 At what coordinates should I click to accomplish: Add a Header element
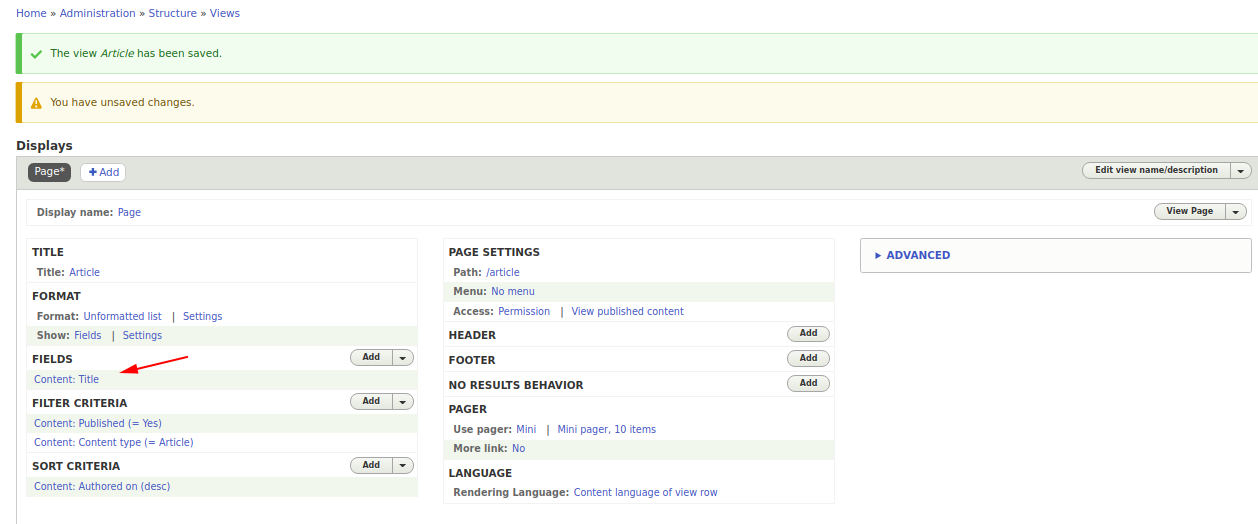click(808, 334)
